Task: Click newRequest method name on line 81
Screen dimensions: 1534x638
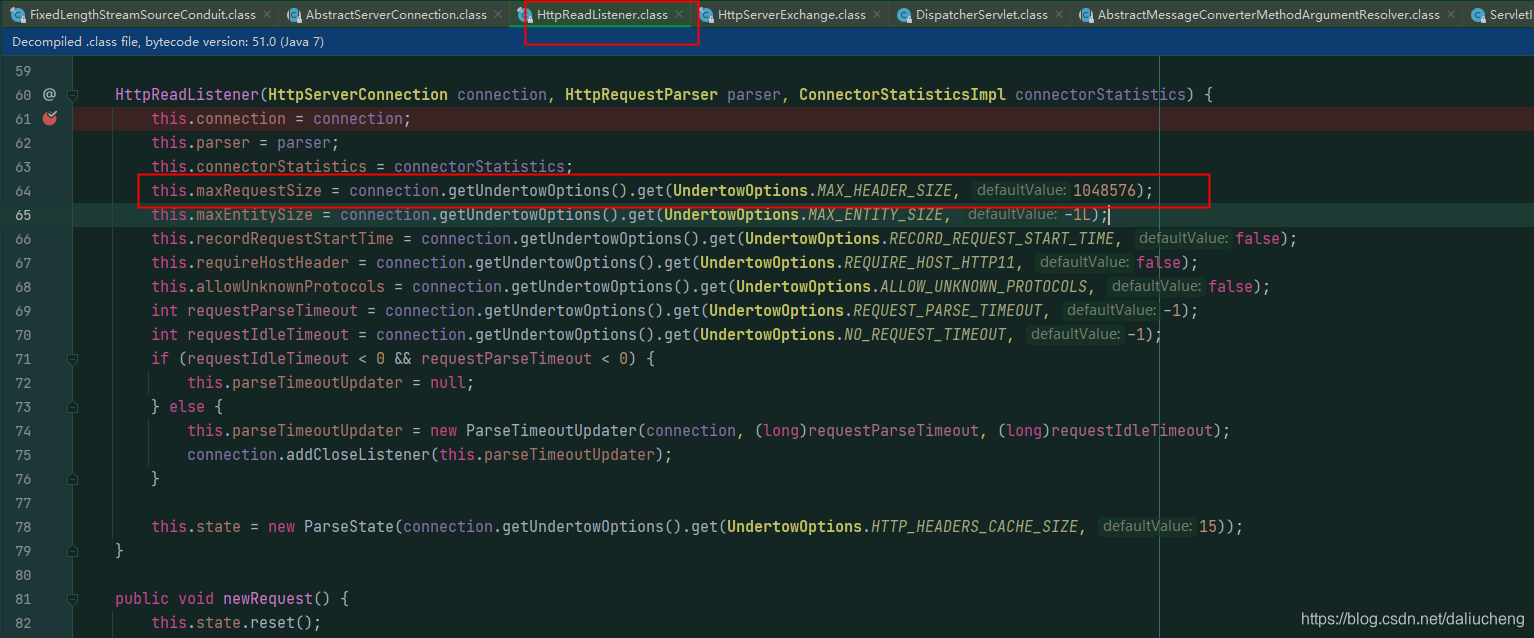Action: 268,598
